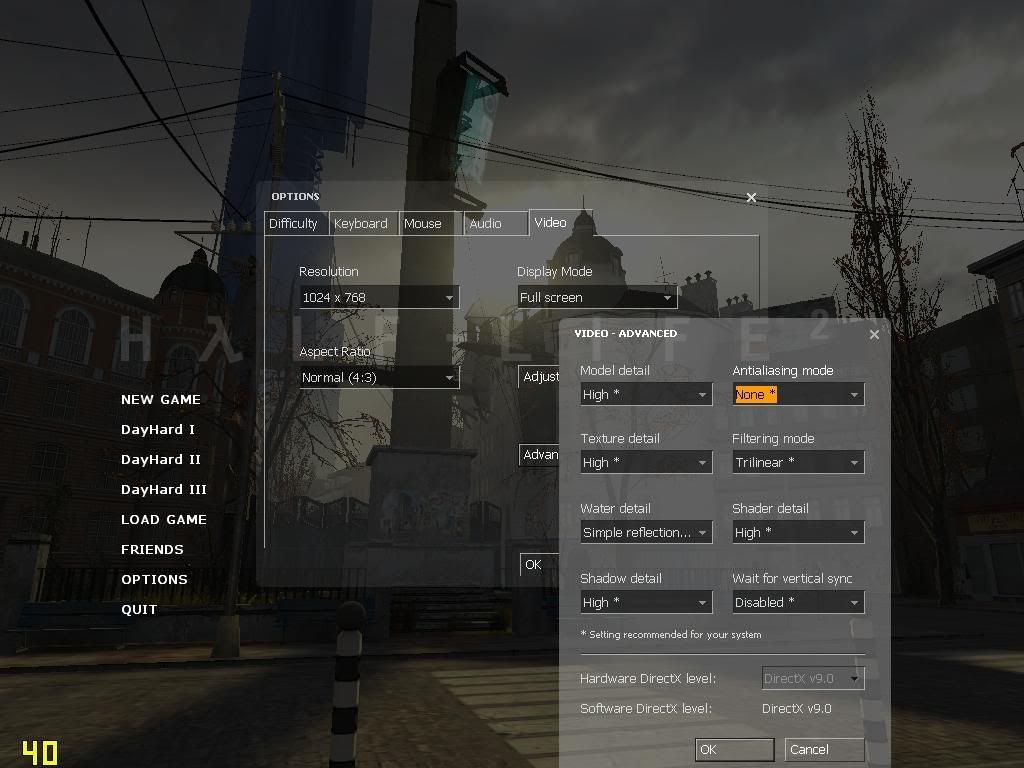Click OK in Video Advanced dialog
Viewport: 1024px width, 768px height.
735,750
